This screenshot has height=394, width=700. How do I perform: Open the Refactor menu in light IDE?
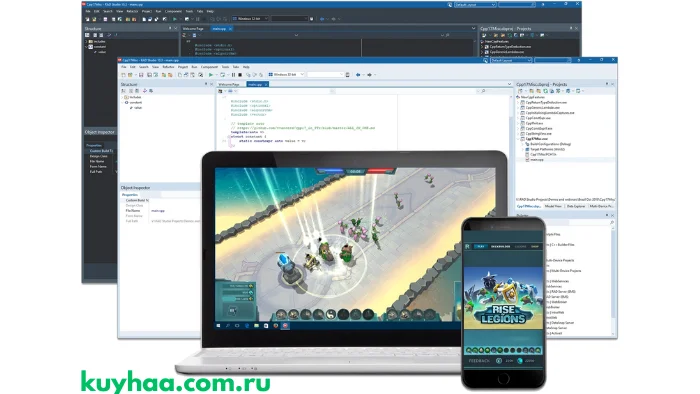[x=168, y=67]
